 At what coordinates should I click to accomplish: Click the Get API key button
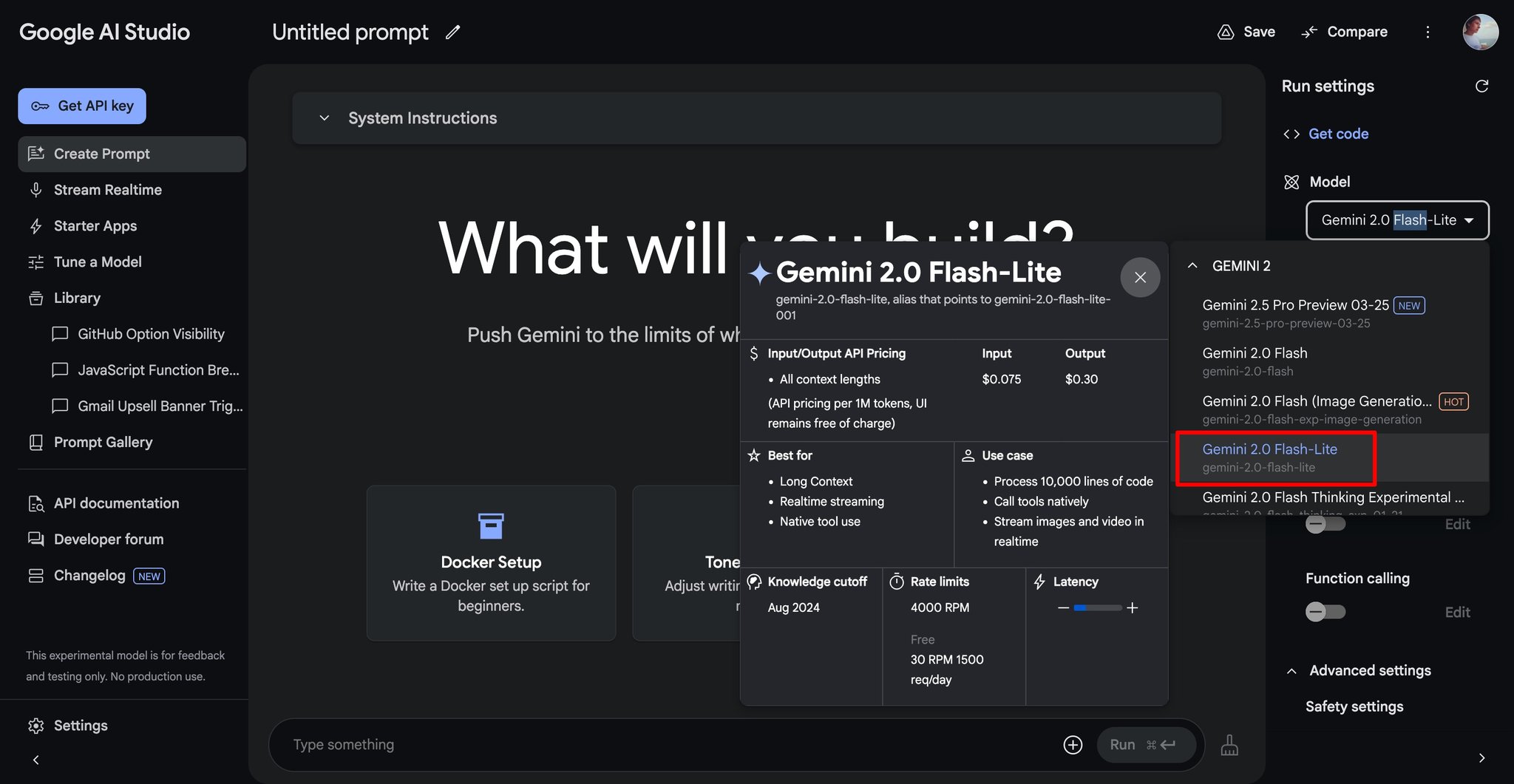pos(82,106)
